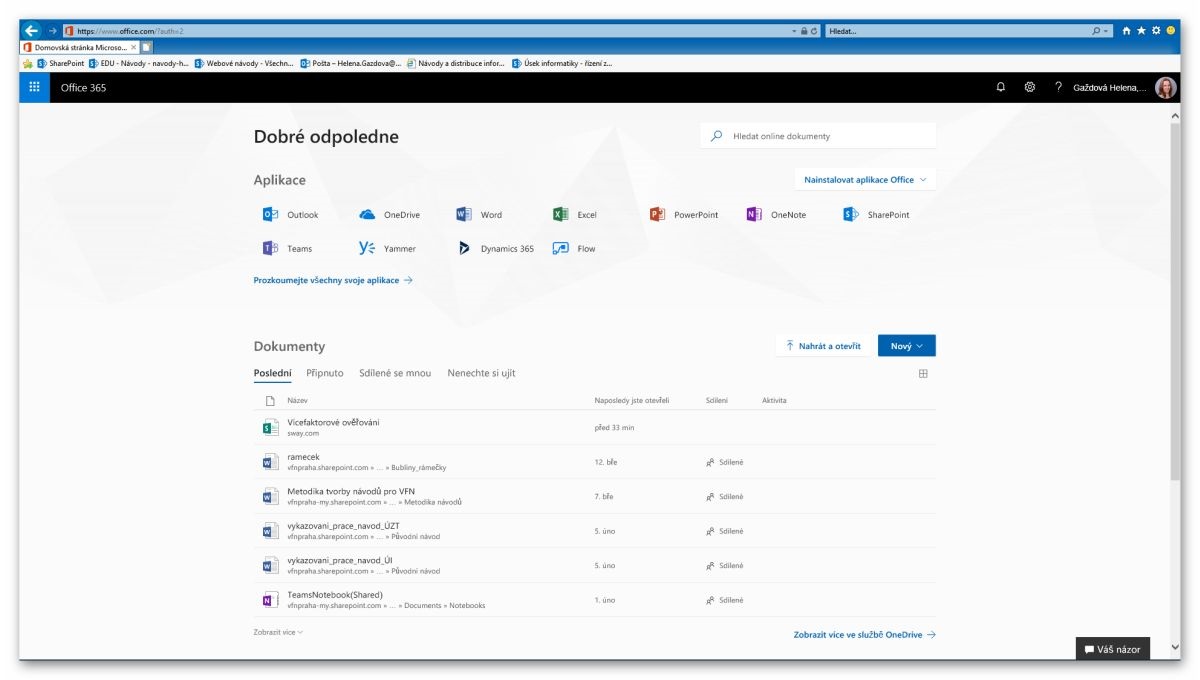Open the account profile picture menu

(1166, 88)
